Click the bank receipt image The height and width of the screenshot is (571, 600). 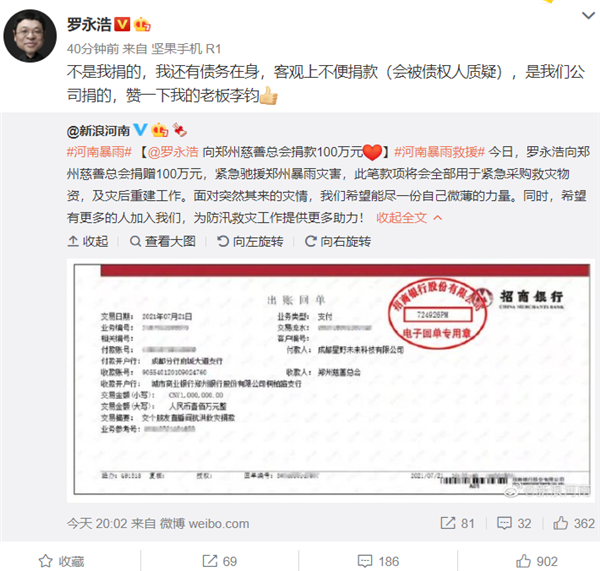(331, 379)
